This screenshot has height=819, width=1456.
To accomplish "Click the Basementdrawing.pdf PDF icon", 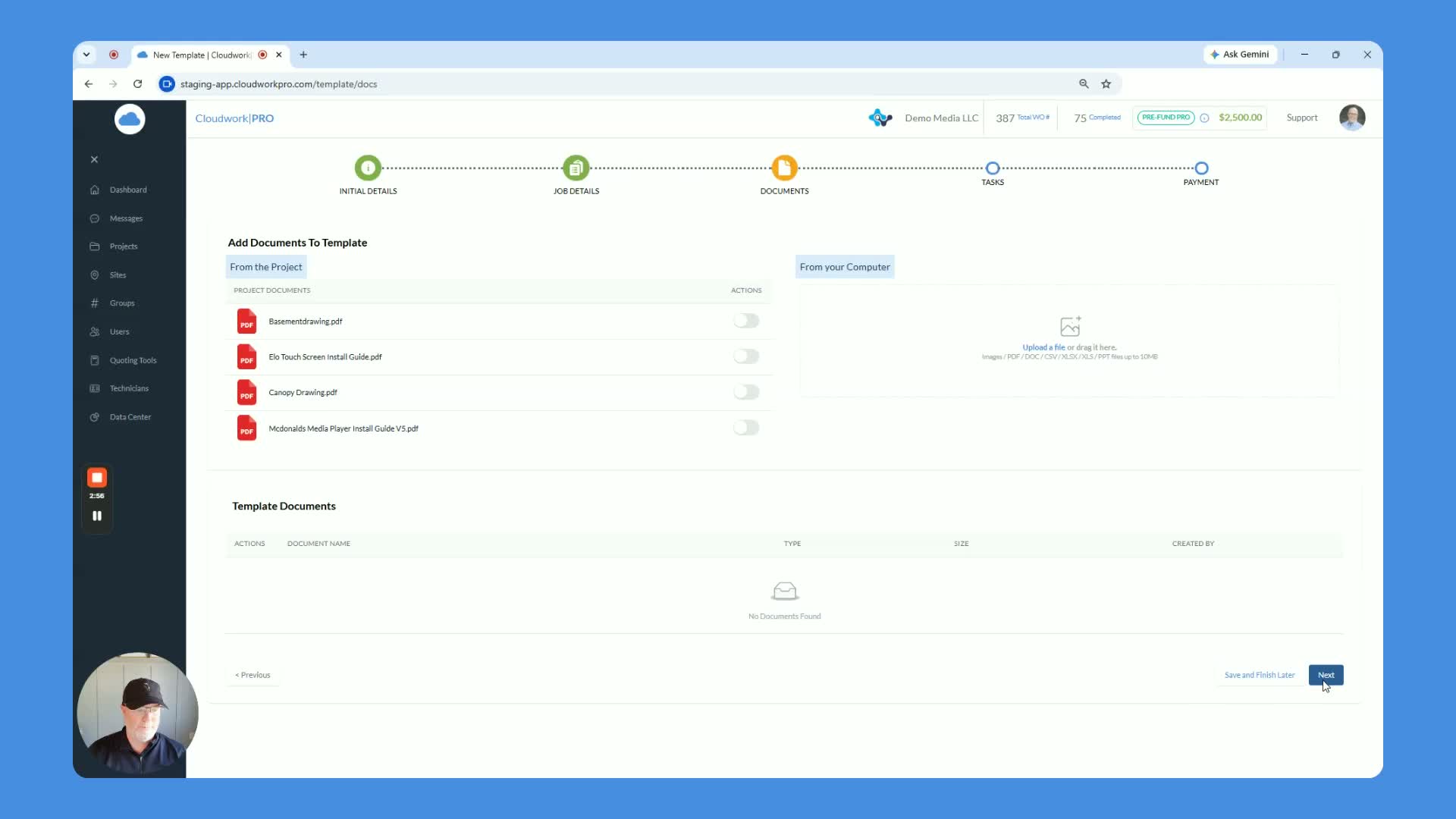I will (x=246, y=322).
